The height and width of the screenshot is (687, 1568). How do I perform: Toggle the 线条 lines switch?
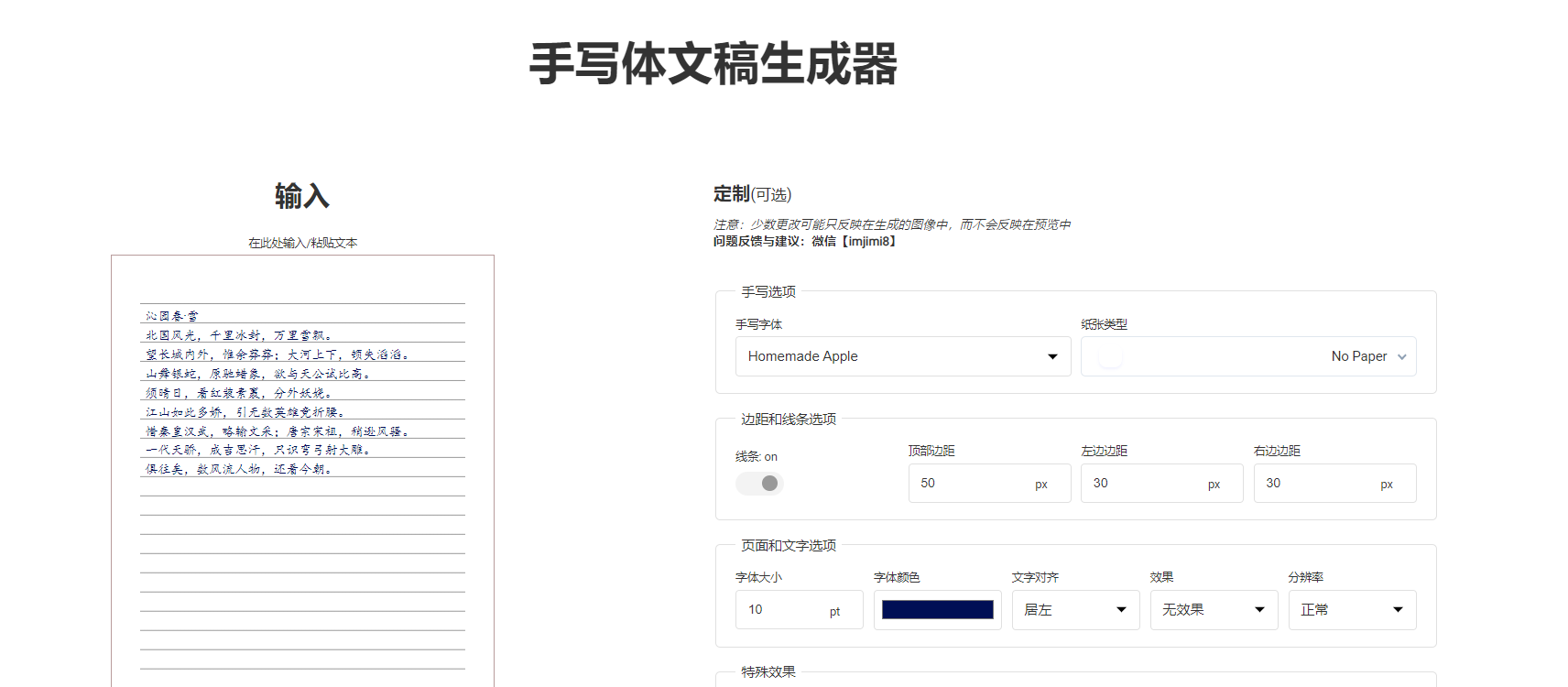click(x=759, y=483)
